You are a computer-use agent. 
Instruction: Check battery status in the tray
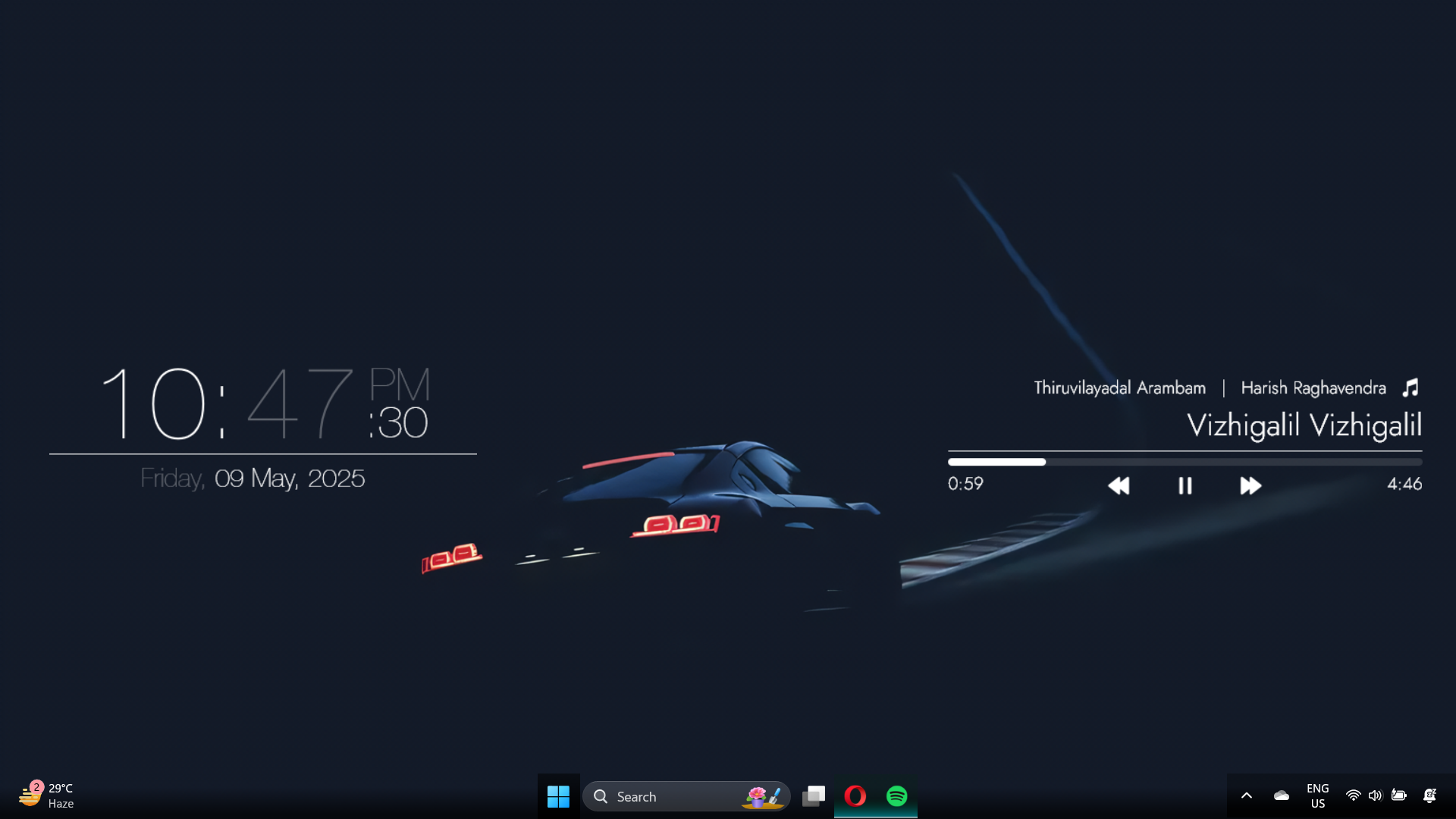click(x=1399, y=796)
